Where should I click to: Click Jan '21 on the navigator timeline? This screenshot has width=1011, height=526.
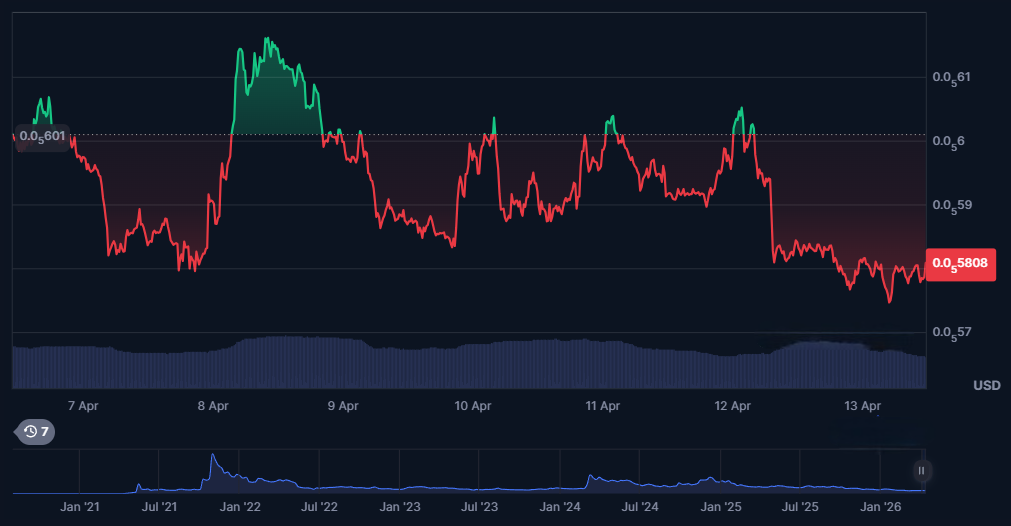tap(80, 508)
